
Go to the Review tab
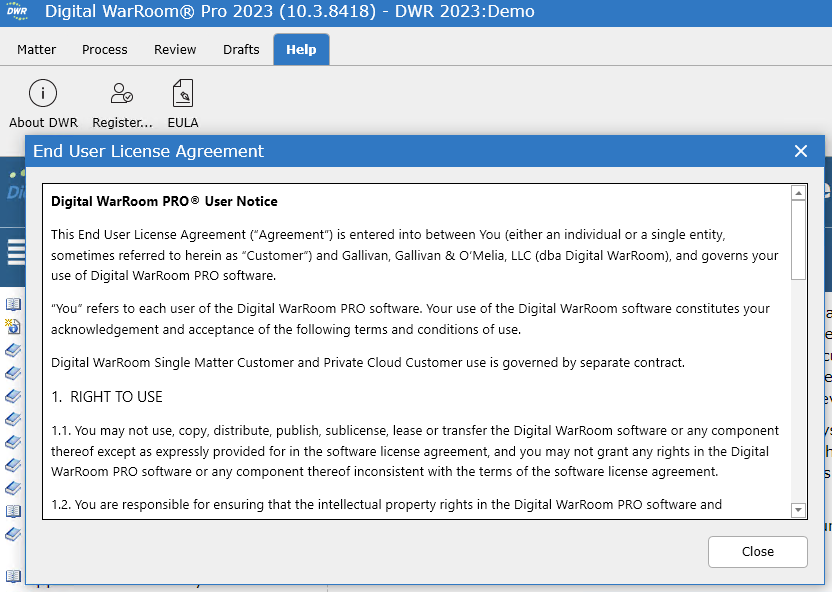[175, 49]
